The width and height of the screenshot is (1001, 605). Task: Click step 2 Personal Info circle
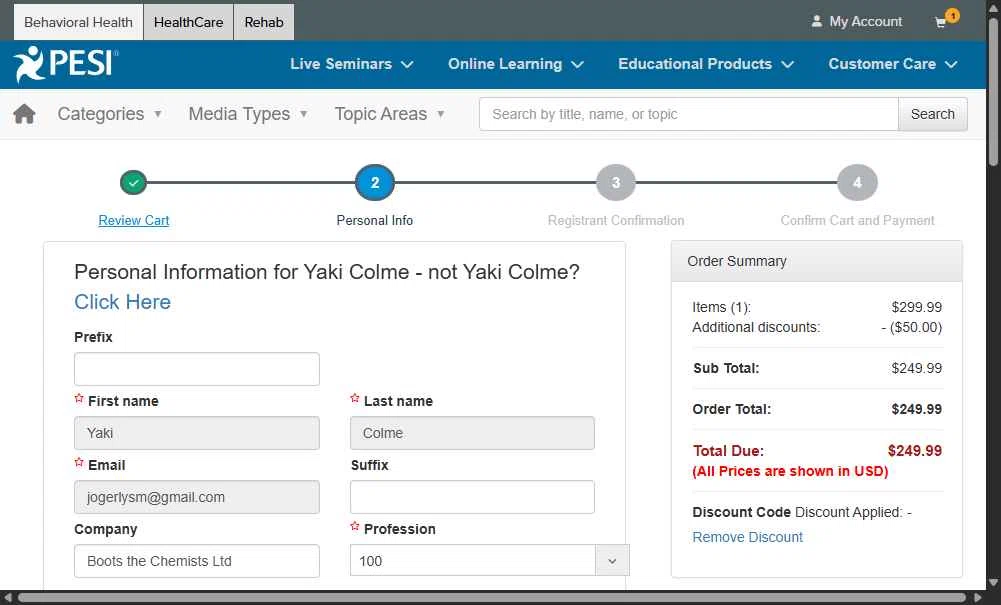375,183
